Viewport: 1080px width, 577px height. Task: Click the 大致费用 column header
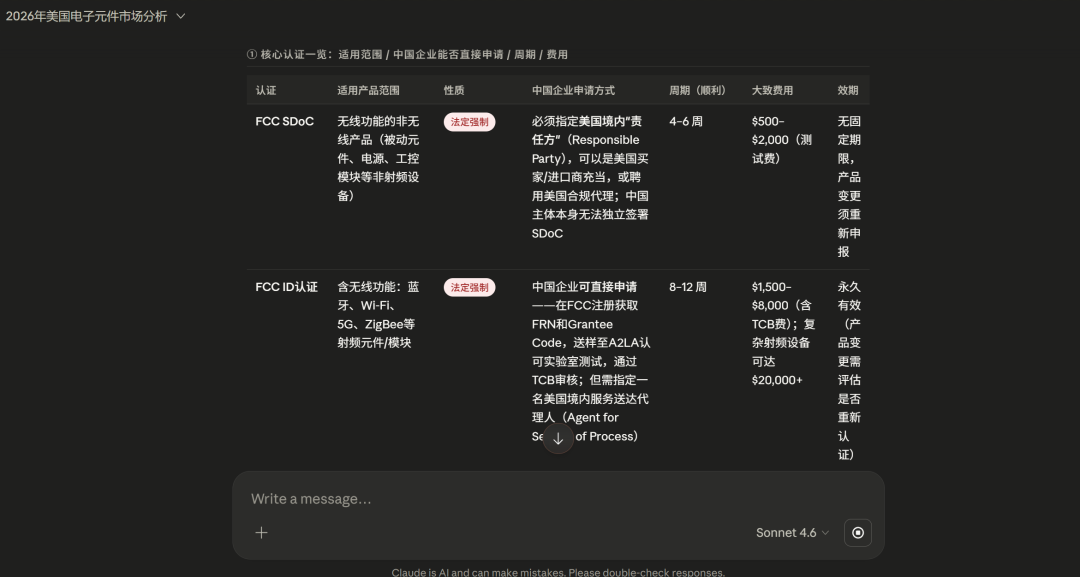coord(772,90)
